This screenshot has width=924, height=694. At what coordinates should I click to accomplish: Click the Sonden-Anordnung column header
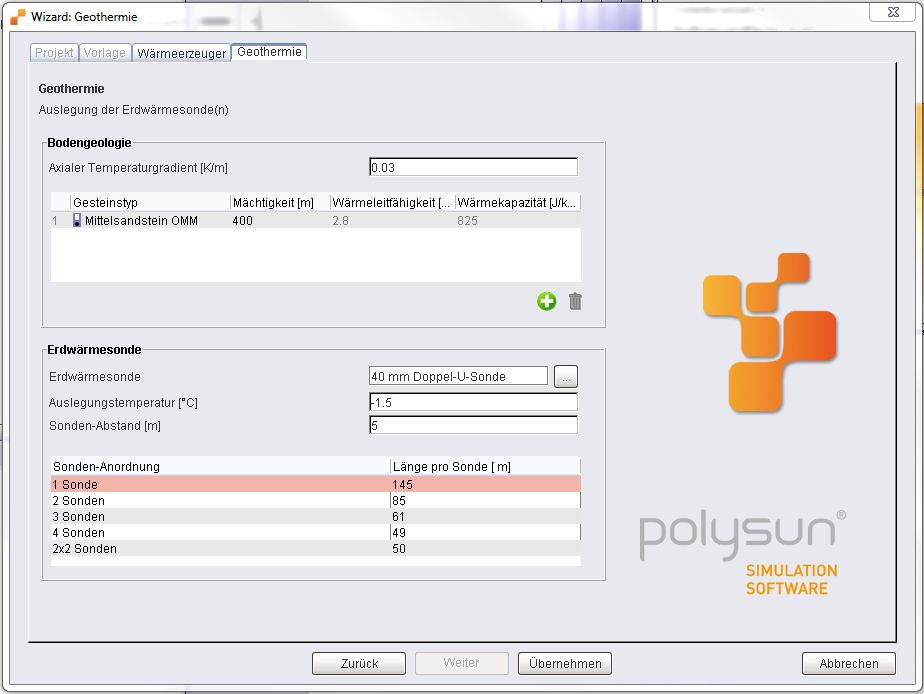220,466
